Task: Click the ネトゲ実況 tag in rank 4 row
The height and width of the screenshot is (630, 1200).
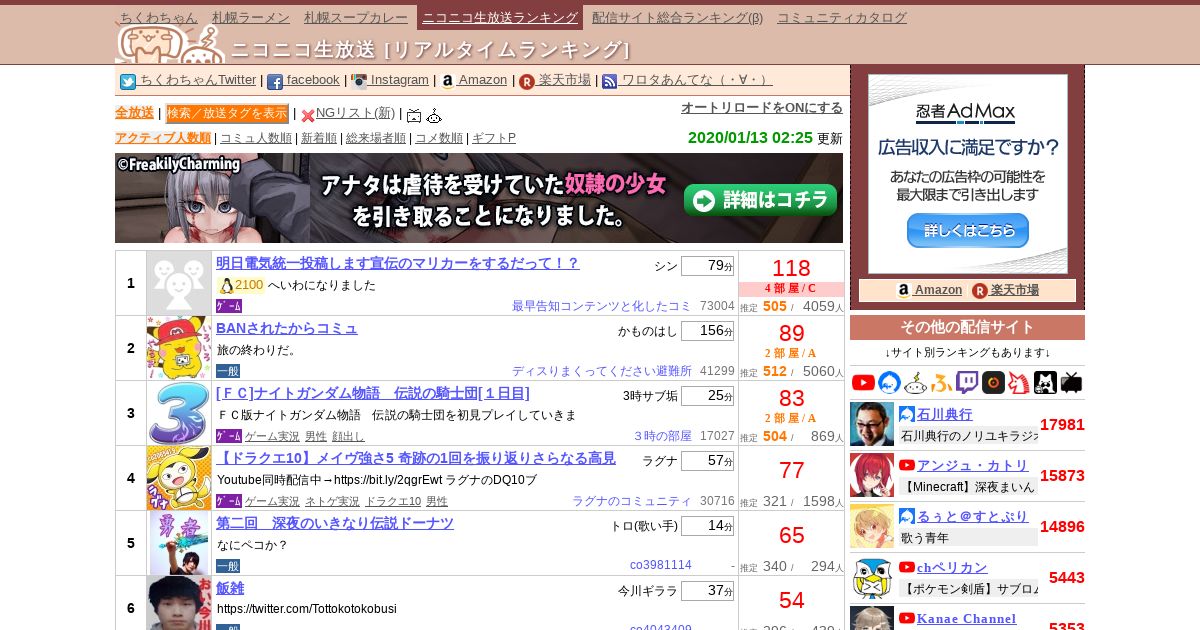Action: click(x=332, y=501)
